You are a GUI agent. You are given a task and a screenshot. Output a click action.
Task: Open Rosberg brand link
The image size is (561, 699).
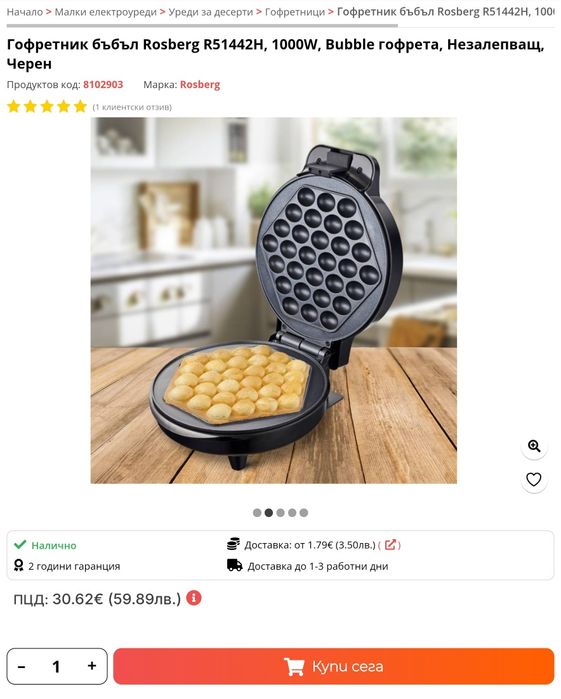(x=200, y=85)
